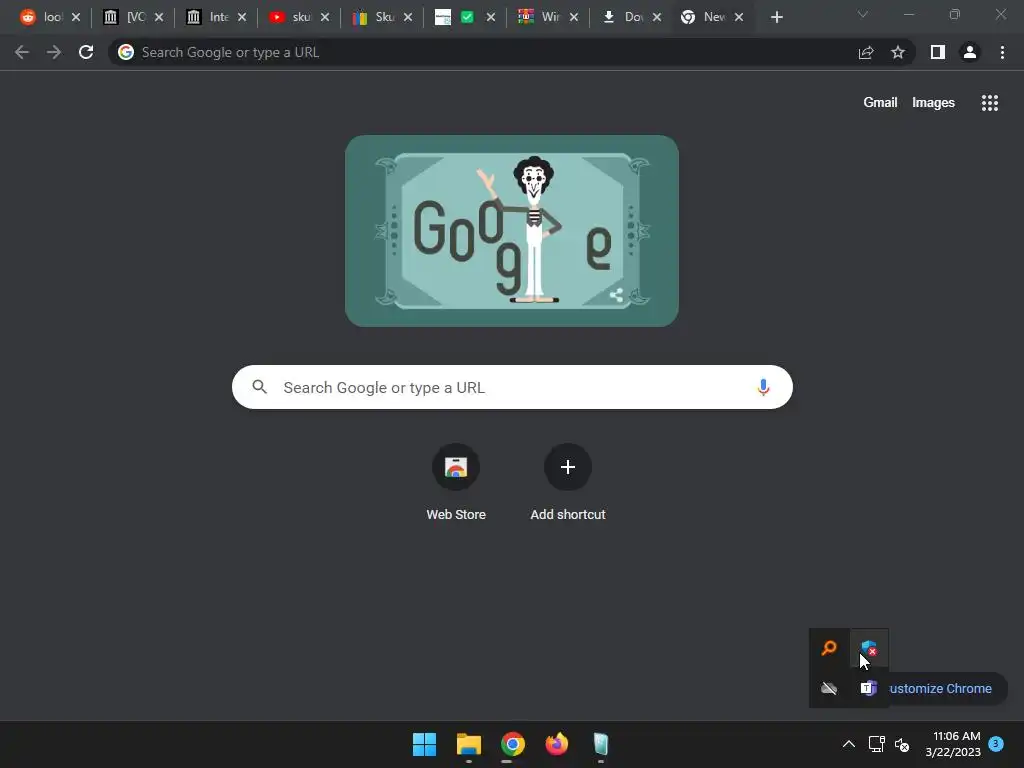Close the Downloads tab

click(x=656, y=18)
